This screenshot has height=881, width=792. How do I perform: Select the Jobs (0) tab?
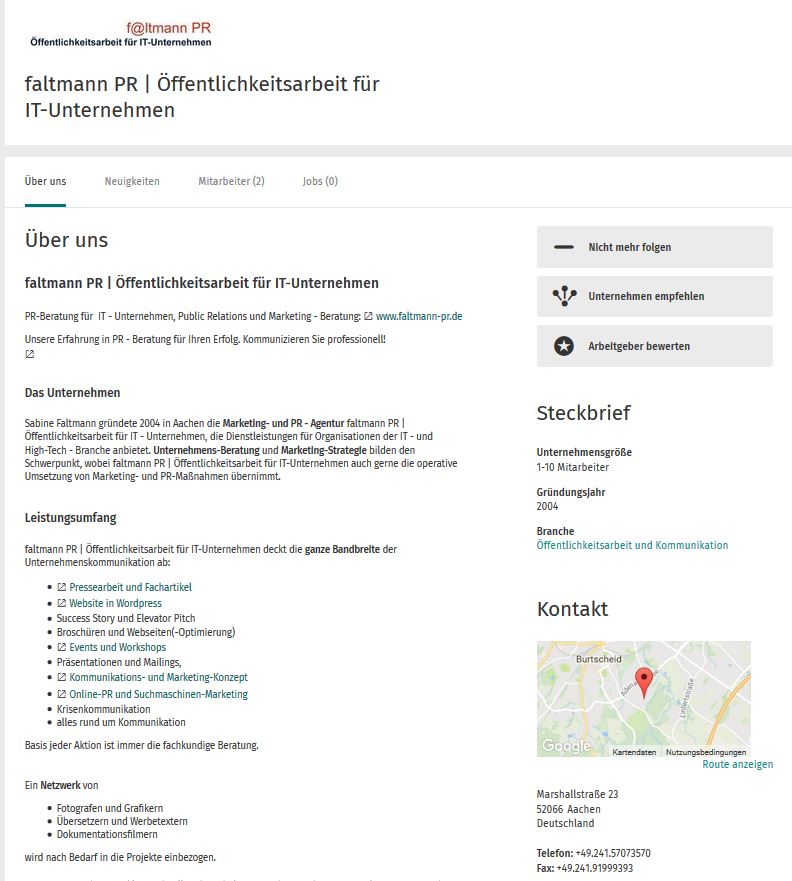pyautogui.click(x=320, y=181)
